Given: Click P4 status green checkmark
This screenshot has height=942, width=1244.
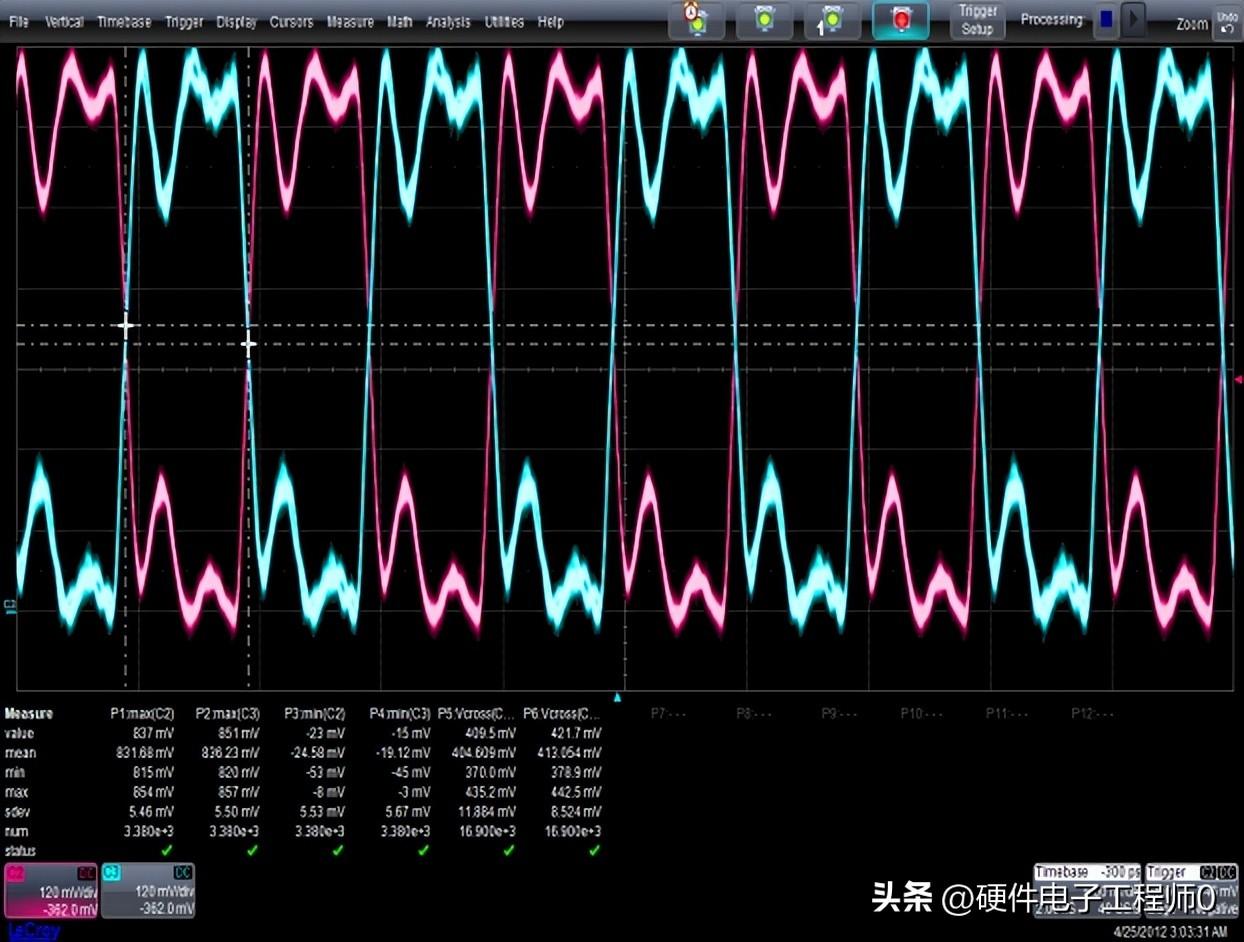Looking at the screenshot, I should 423,850.
